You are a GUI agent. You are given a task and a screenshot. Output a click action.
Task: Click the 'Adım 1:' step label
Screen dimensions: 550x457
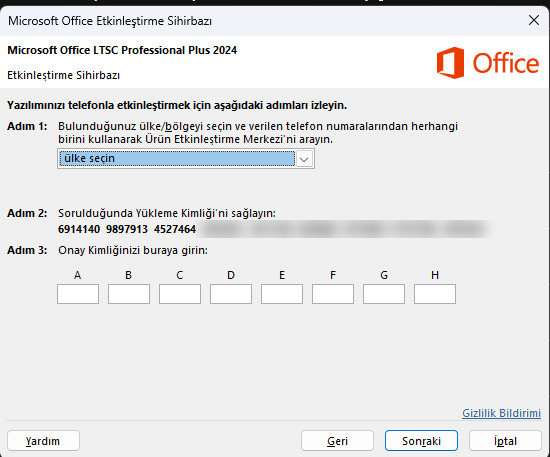[27, 126]
